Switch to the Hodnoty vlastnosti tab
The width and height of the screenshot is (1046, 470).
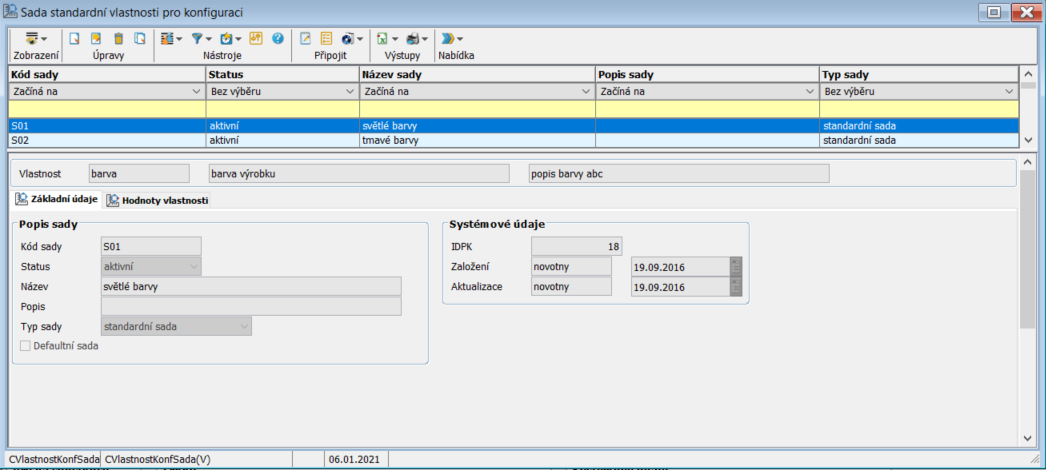158,200
